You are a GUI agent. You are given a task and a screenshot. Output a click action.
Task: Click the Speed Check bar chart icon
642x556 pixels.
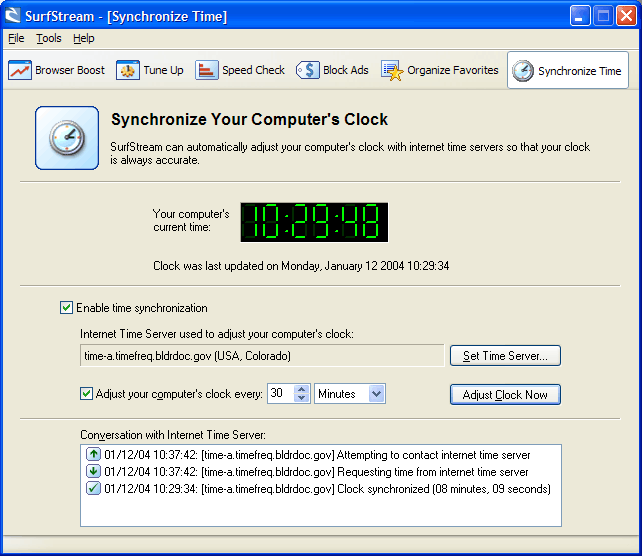point(206,70)
